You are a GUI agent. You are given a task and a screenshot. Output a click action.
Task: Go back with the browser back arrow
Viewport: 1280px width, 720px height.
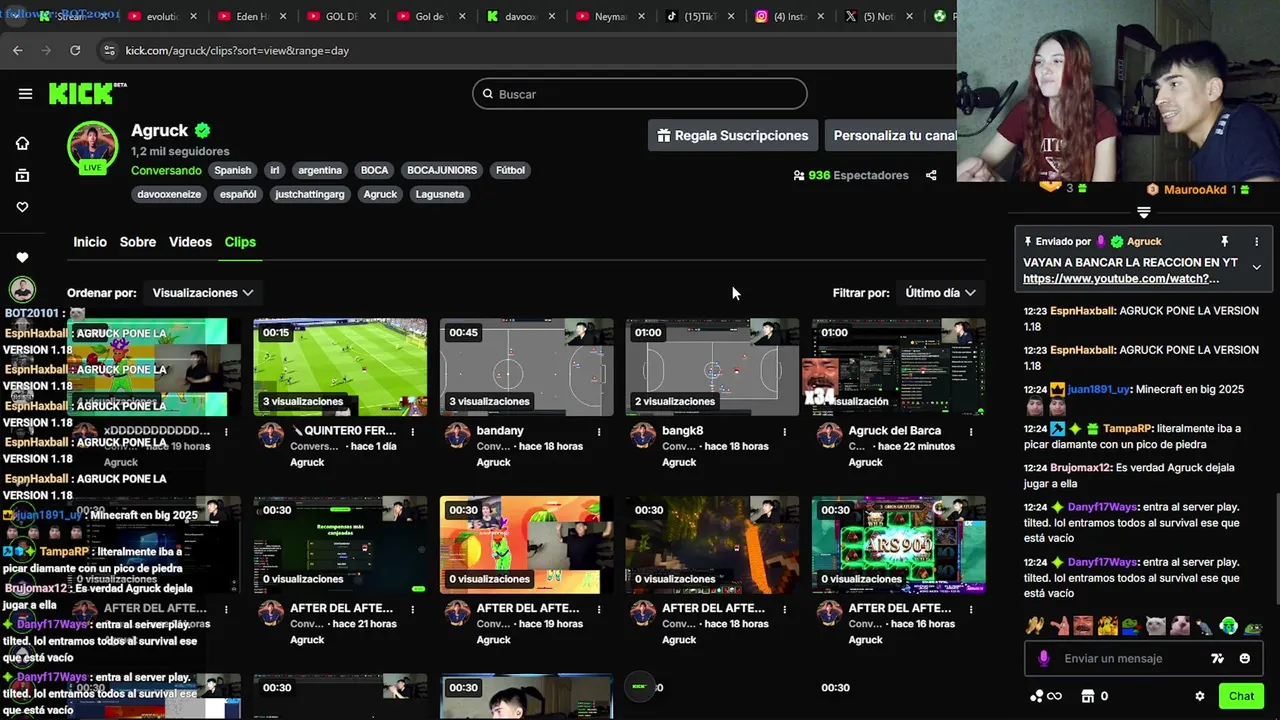click(x=18, y=50)
